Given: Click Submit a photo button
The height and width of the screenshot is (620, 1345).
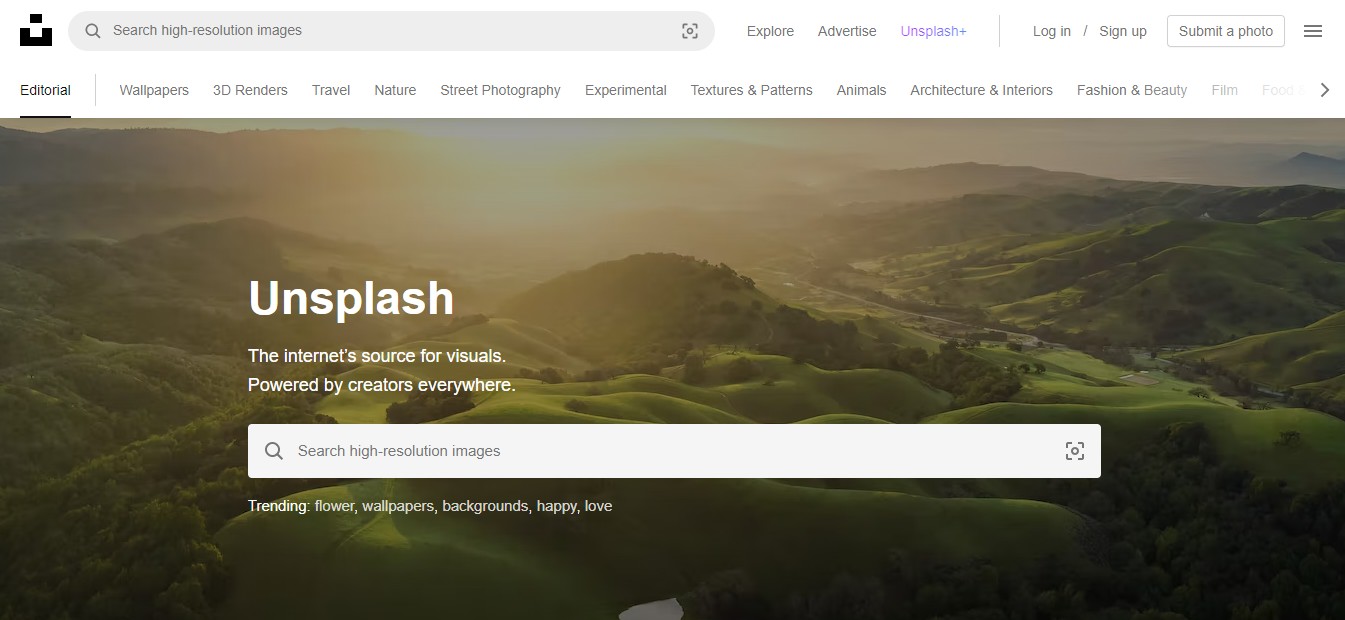Looking at the screenshot, I should pyautogui.click(x=1226, y=31).
